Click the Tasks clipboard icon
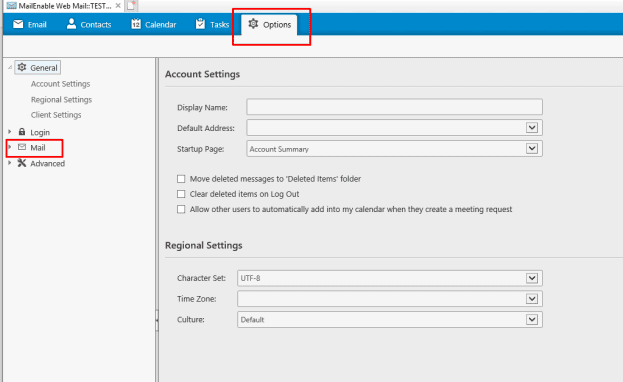The height and width of the screenshot is (382, 623). click(x=200, y=24)
